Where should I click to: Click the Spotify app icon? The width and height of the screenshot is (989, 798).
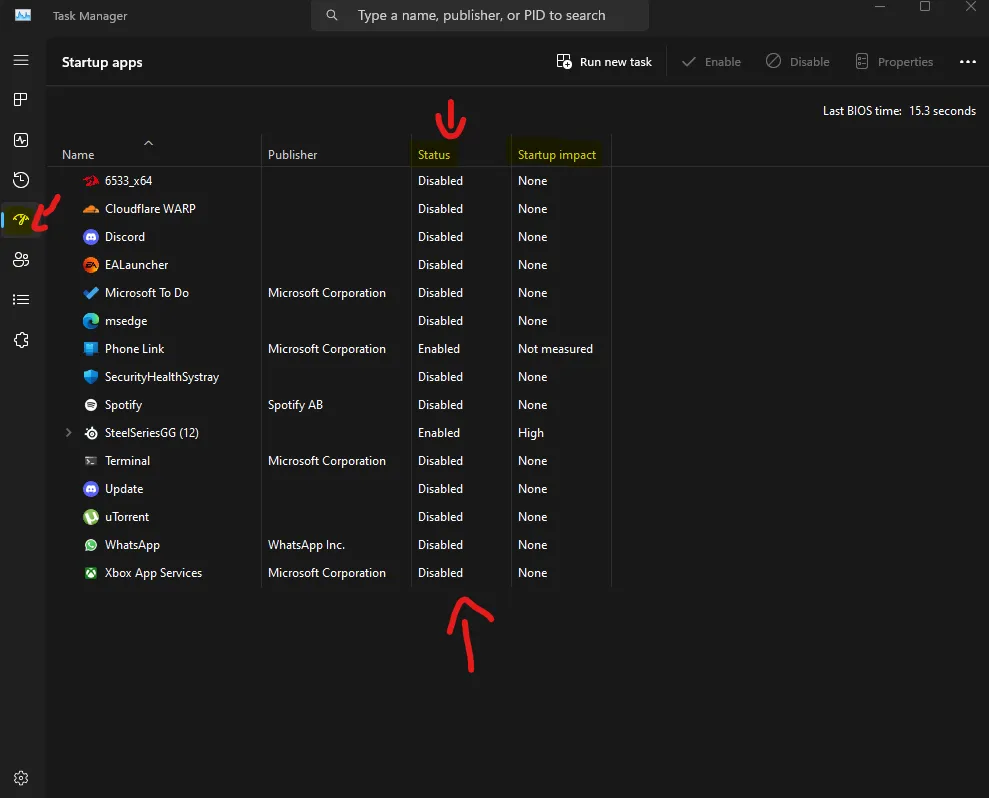point(91,405)
